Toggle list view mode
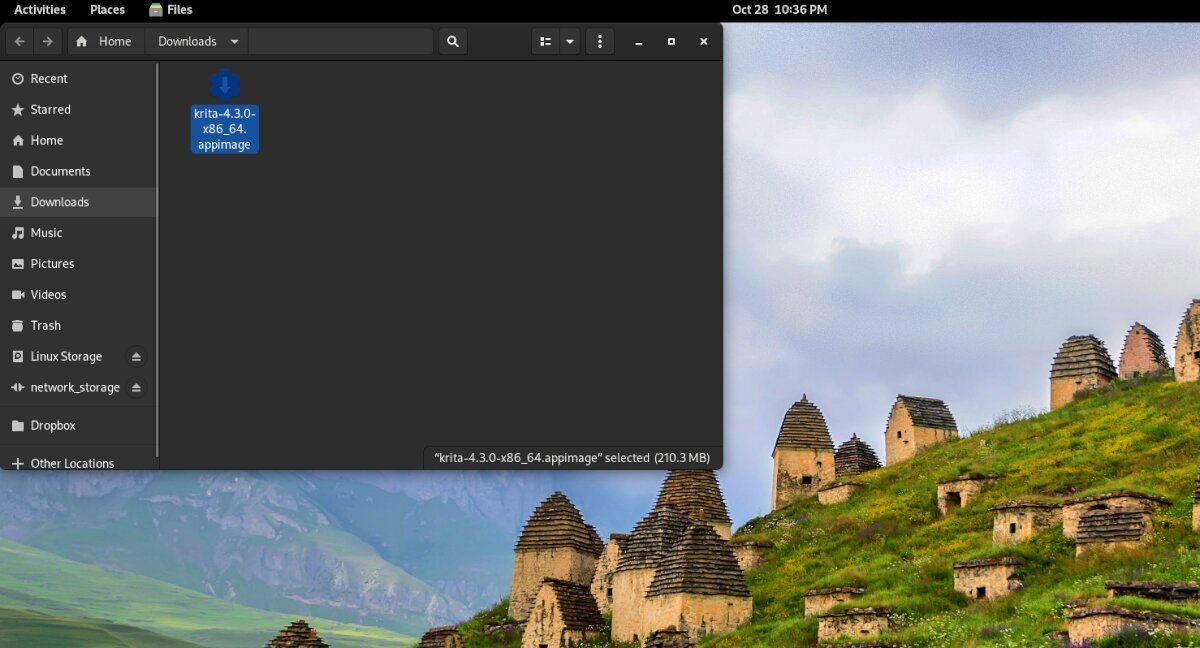The width and height of the screenshot is (1200, 648). tap(544, 41)
